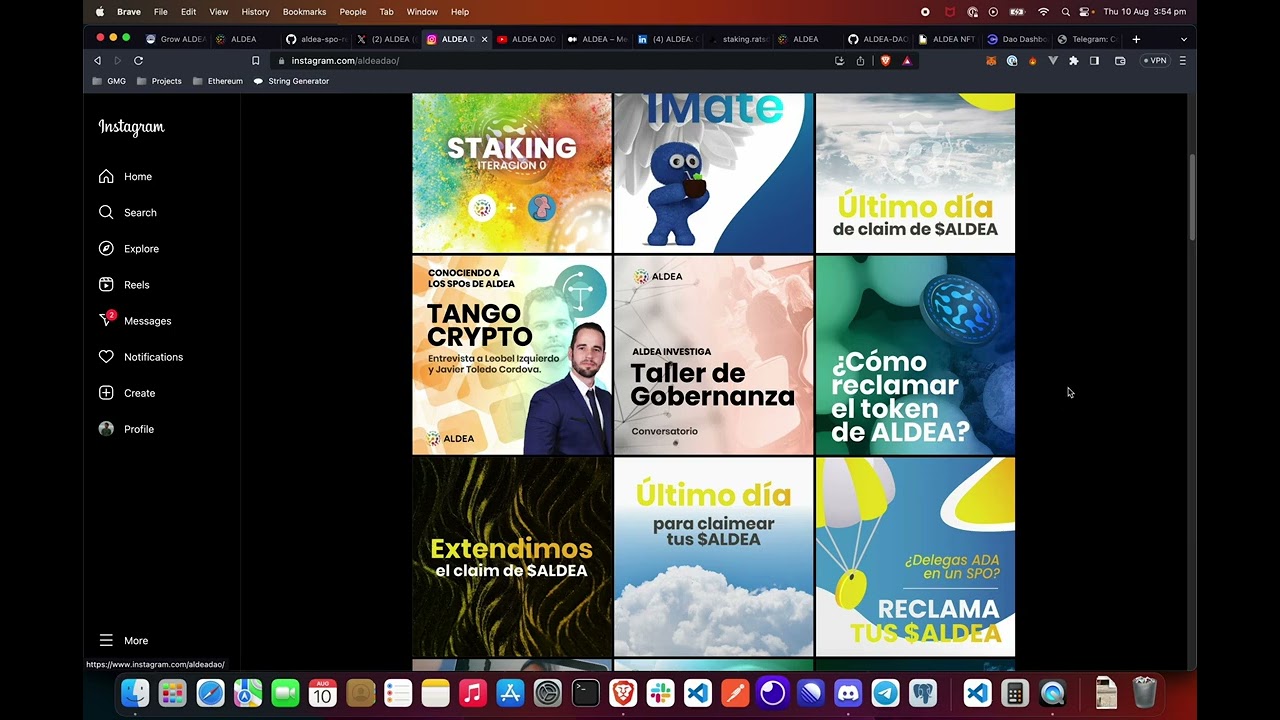Screen dimensions: 1280x720
Task: Open String Generator bookmark
Action: click(291, 81)
